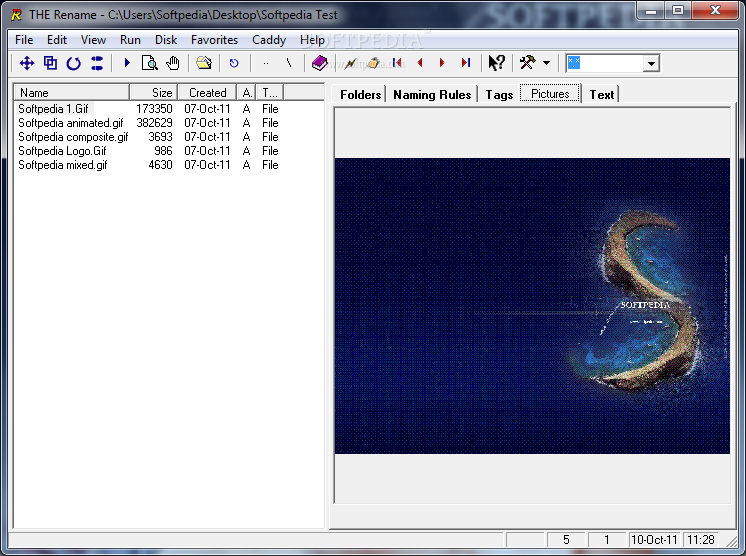
Task: Click the file mask input field
Action: (605, 63)
